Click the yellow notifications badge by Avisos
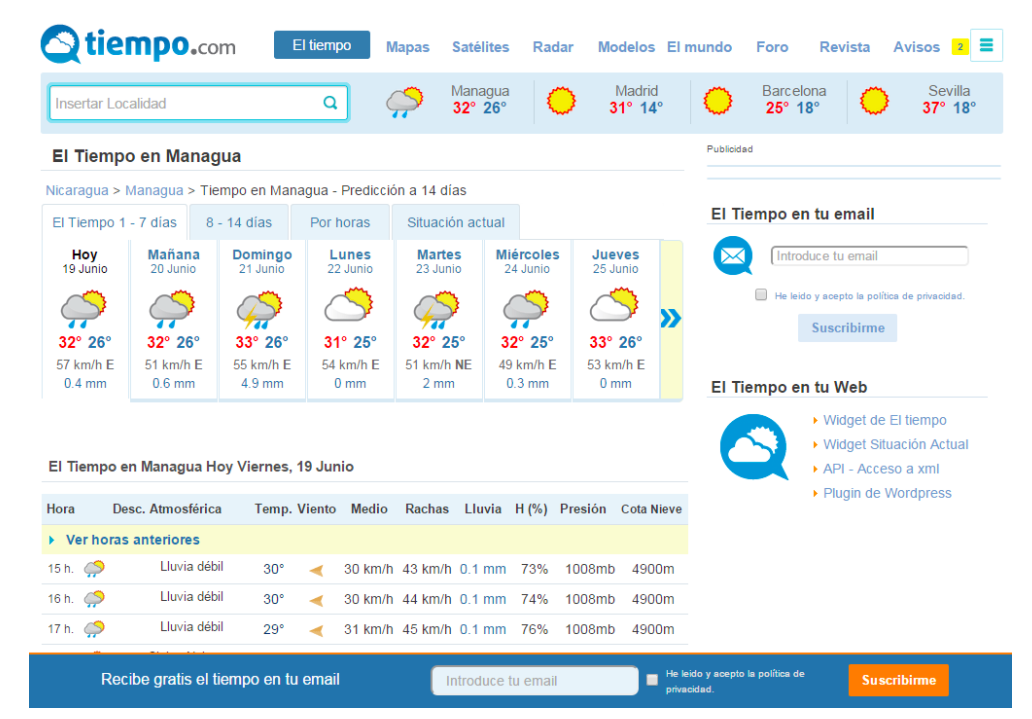This screenshot has height=719, width=1032. click(x=958, y=47)
